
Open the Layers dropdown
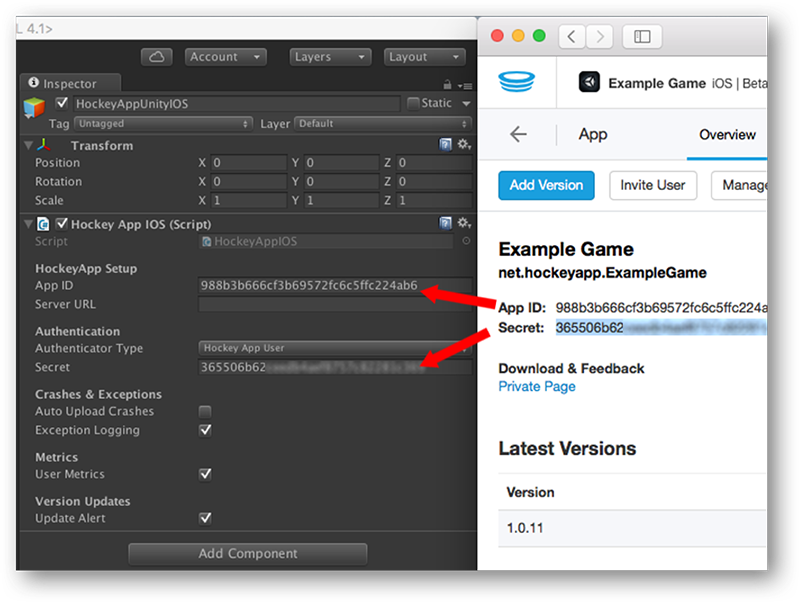pos(330,57)
